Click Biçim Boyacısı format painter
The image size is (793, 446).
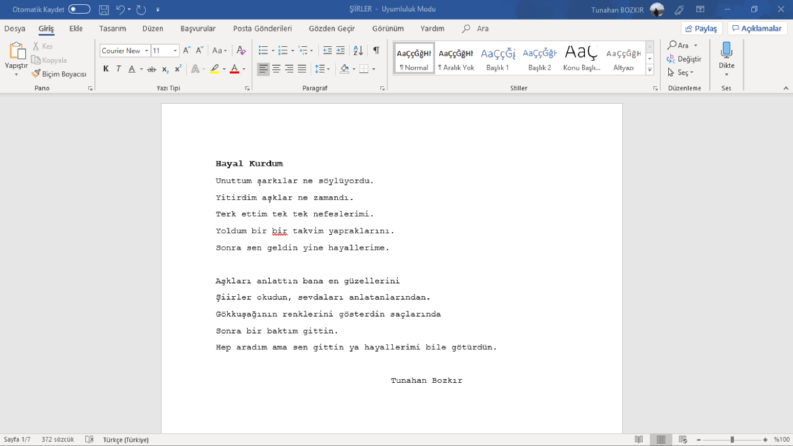point(59,74)
